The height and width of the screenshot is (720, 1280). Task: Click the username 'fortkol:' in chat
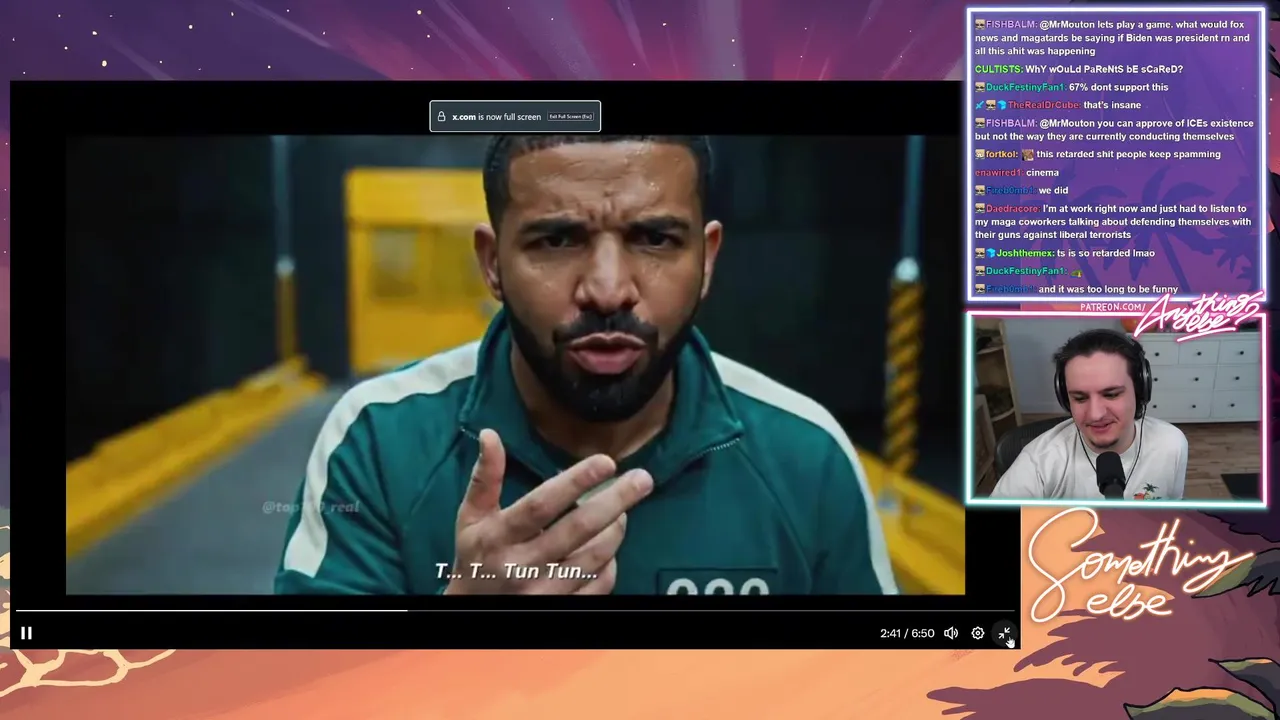pyautogui.click(x=1001, y=154)
